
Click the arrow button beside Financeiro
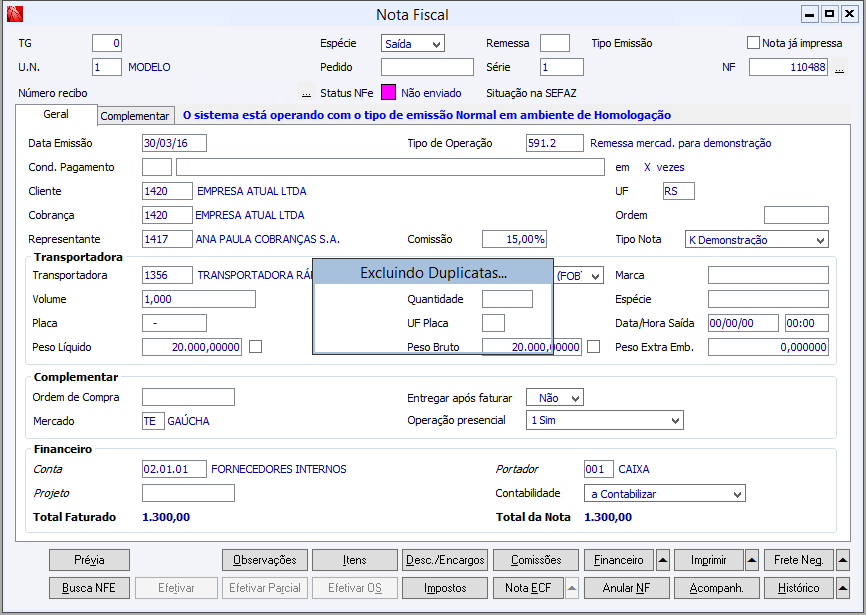pyautogui.click(x=663, y=560)
